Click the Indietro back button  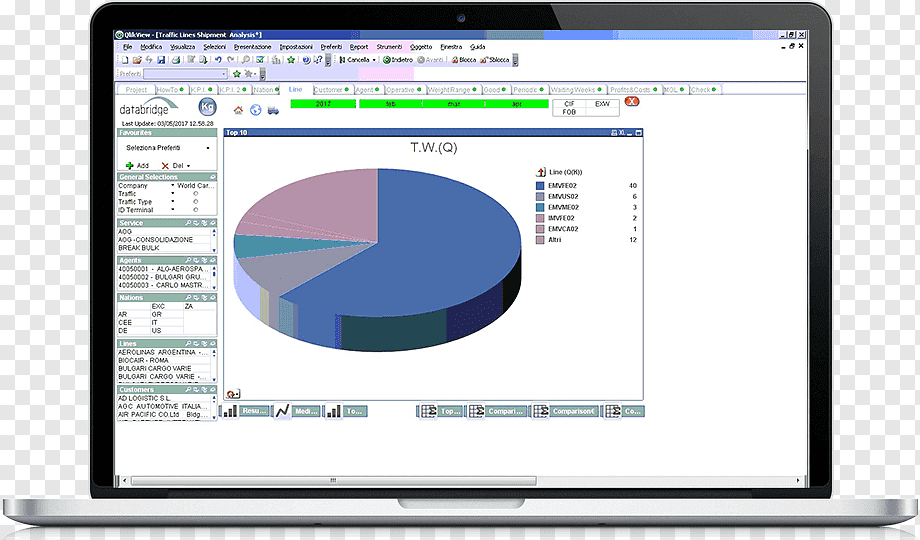click(x=398, y=60)
